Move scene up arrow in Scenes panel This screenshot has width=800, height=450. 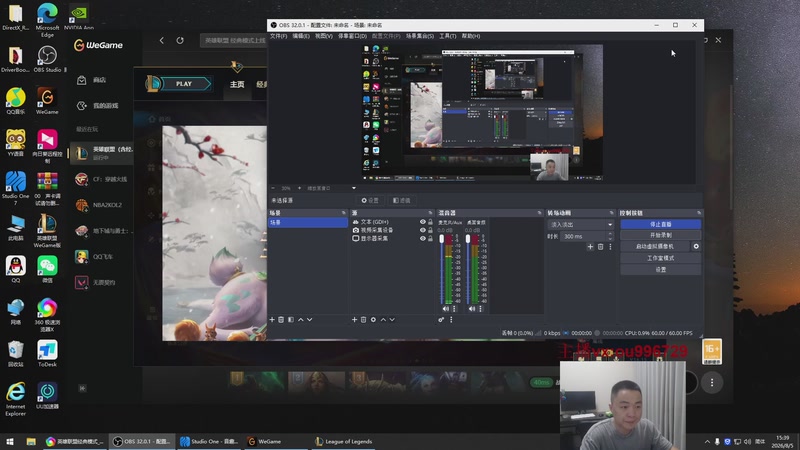(301, 320)
